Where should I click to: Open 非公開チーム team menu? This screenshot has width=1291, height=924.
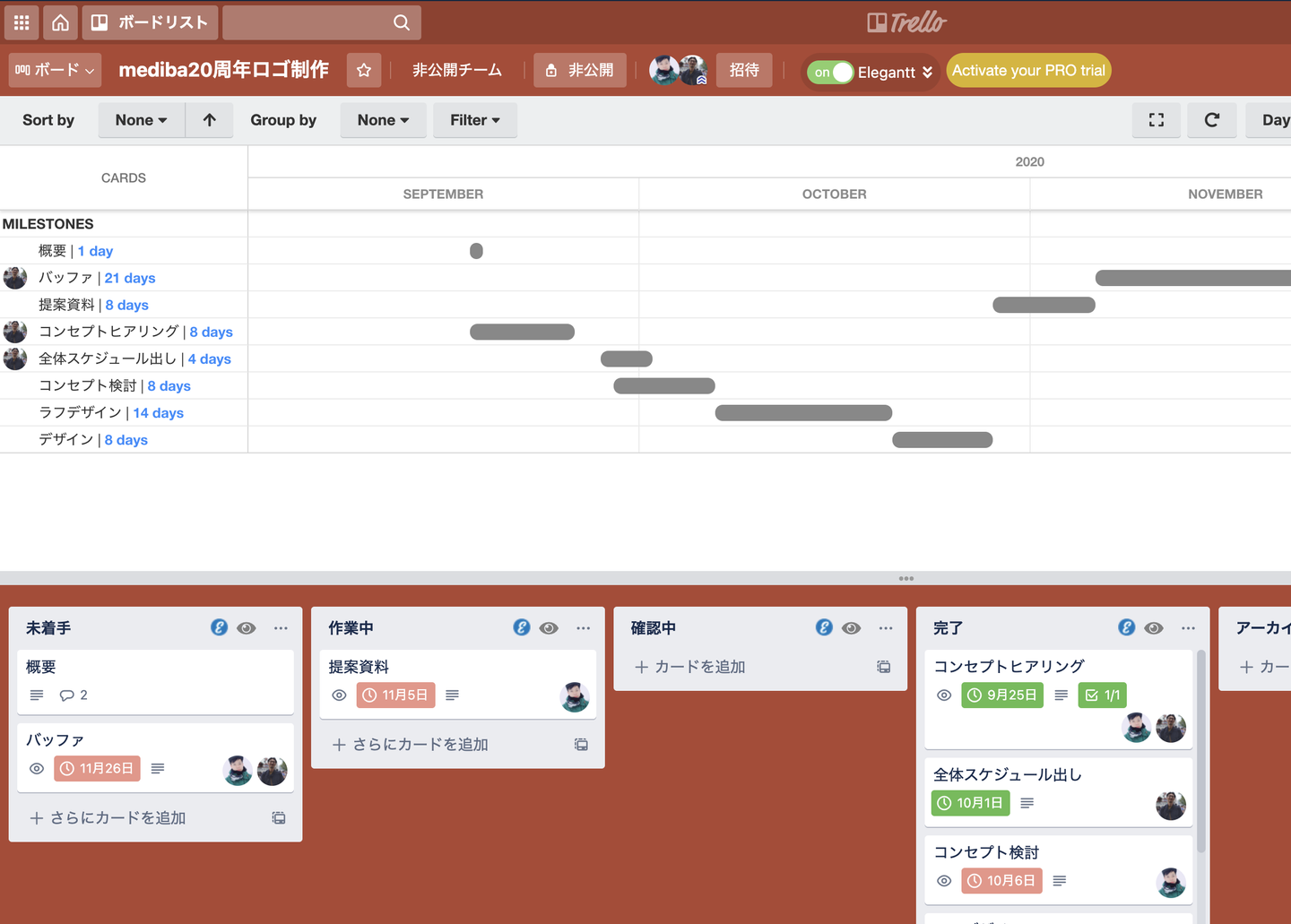pos(457,70)
